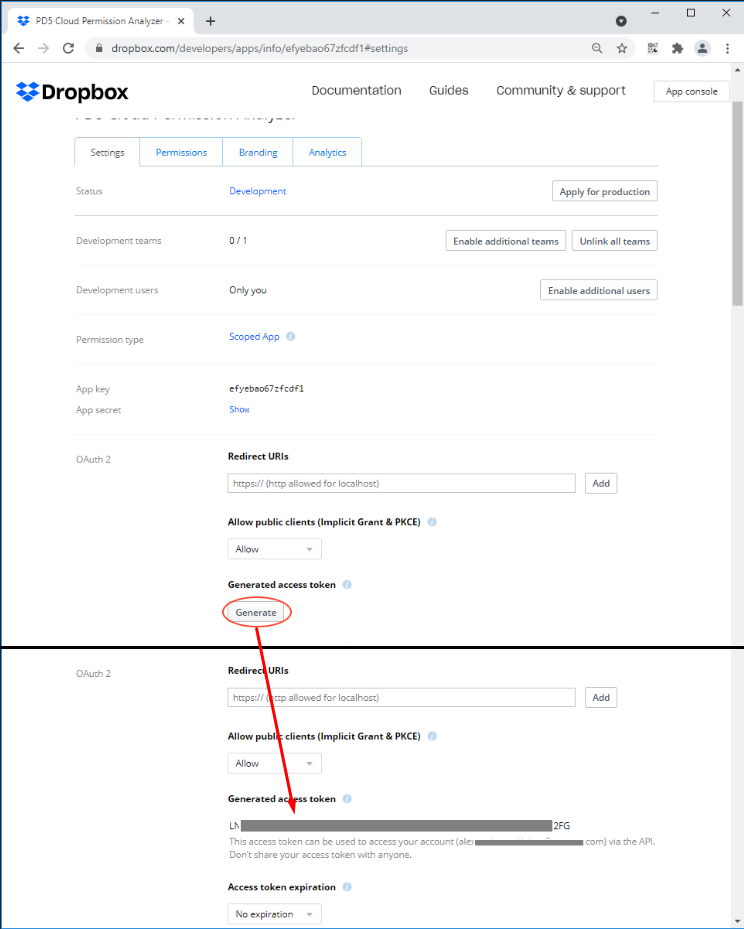
Task: Expand the lower Allow dropdown
Action: (274, 763)
